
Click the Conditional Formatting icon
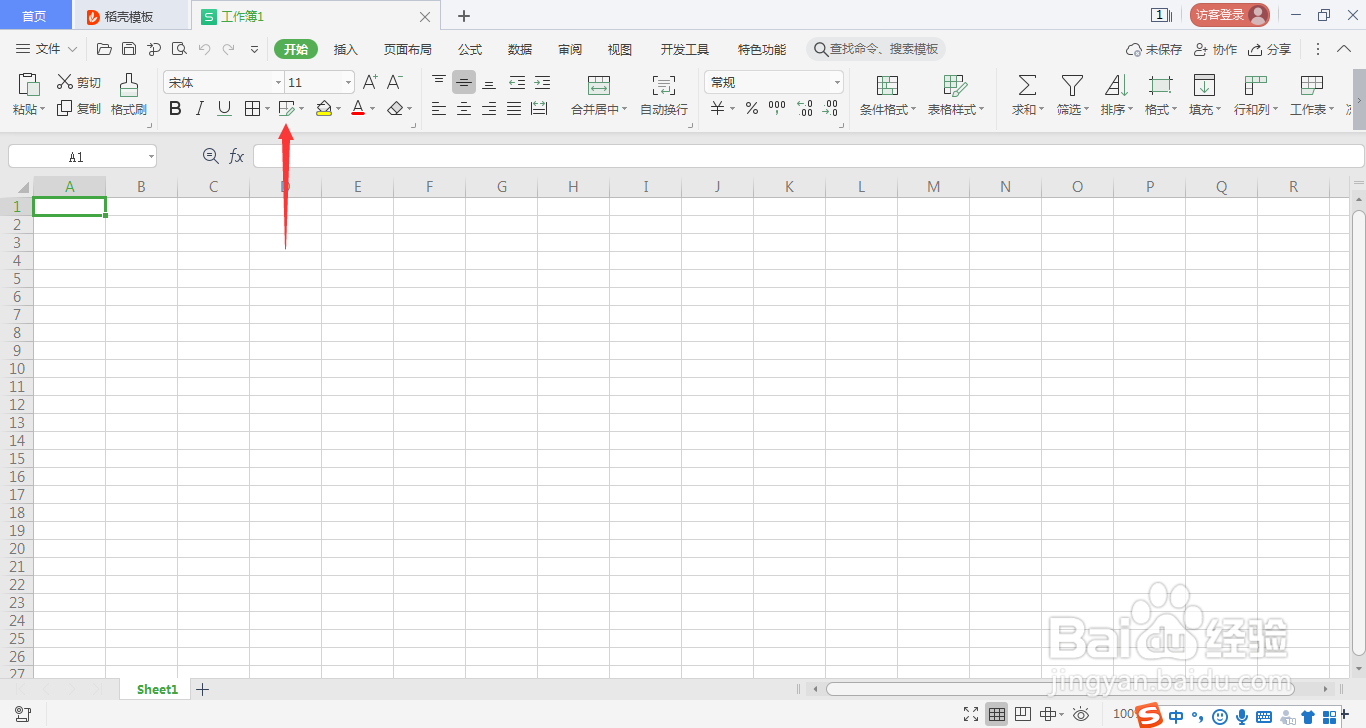[887, 85]
